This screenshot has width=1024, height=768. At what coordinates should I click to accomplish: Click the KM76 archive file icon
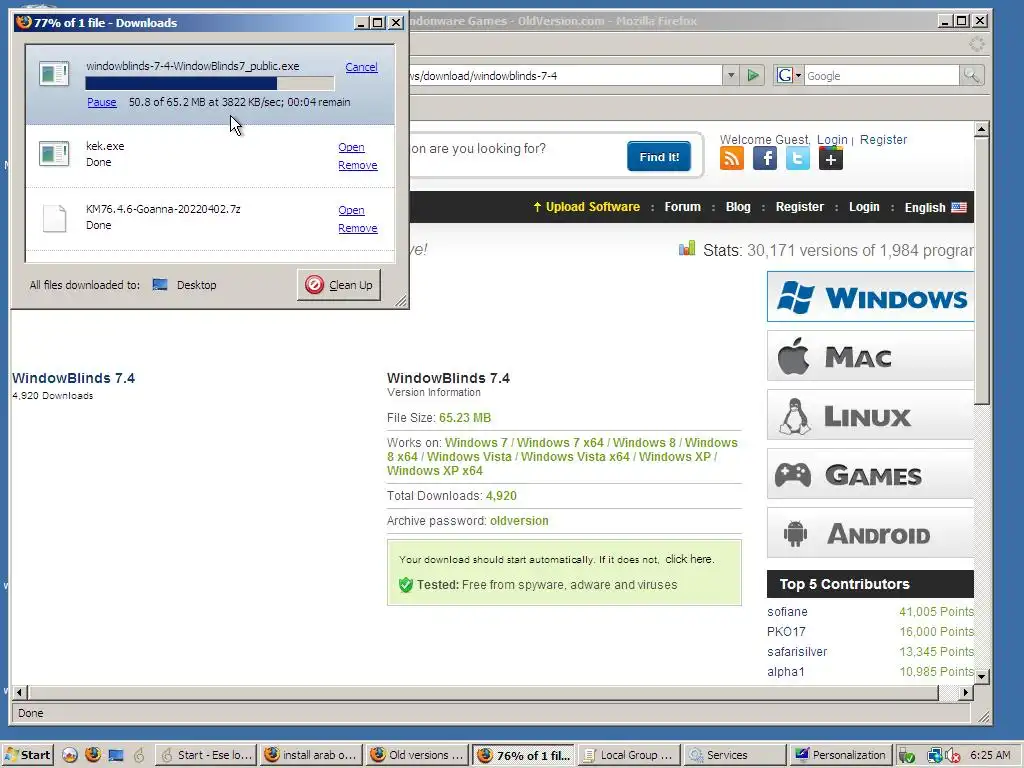(x=54, y=218)
